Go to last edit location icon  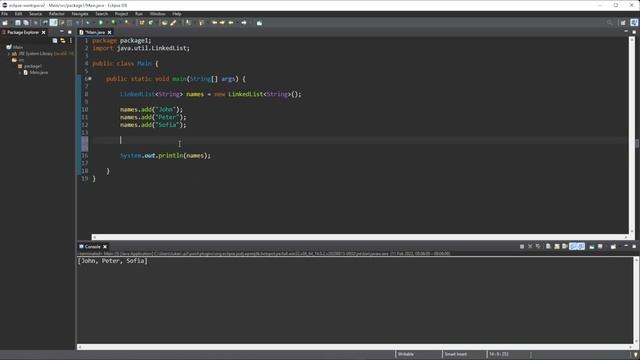tap(214, 23)
